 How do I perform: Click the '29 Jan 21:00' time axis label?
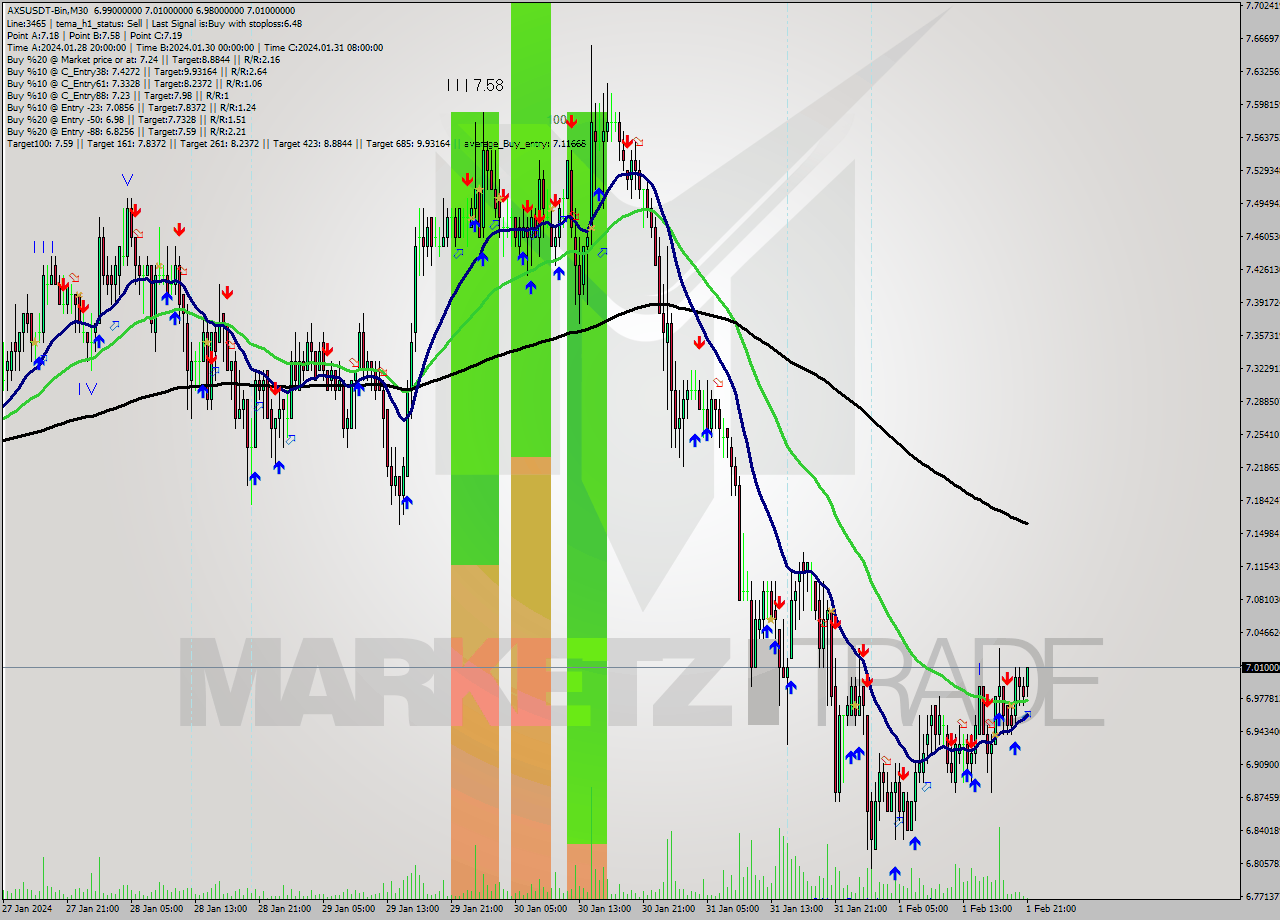[x=475, y=909]
